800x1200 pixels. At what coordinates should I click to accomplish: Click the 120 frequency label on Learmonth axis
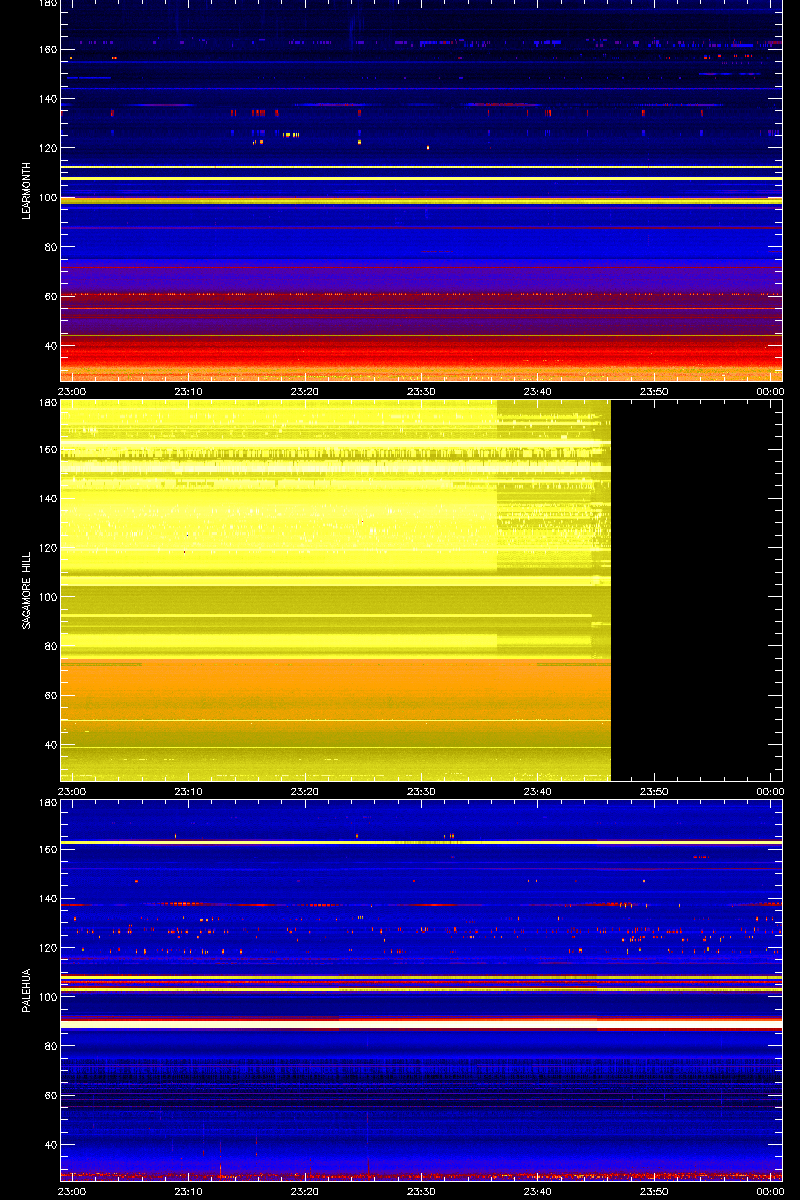click(47, 148)
